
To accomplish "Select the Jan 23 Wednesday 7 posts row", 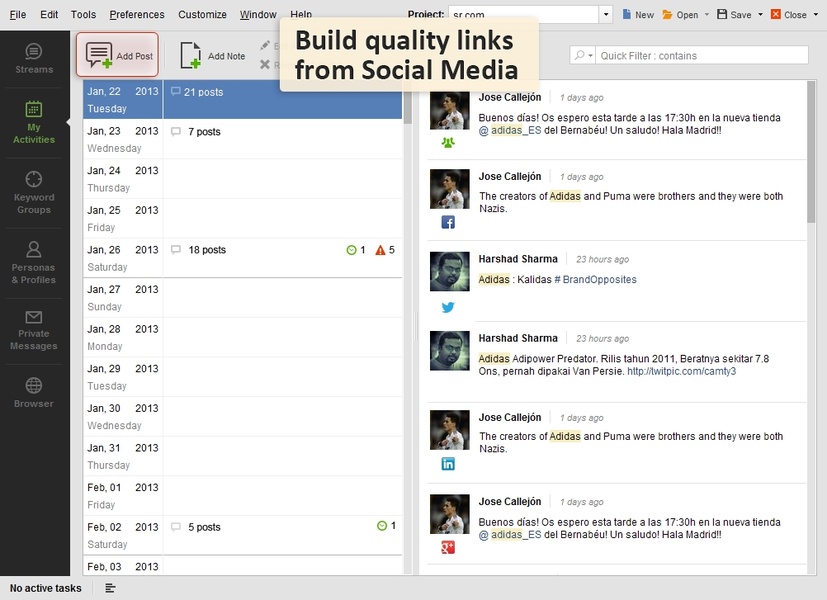I will [x=243, y=139].
